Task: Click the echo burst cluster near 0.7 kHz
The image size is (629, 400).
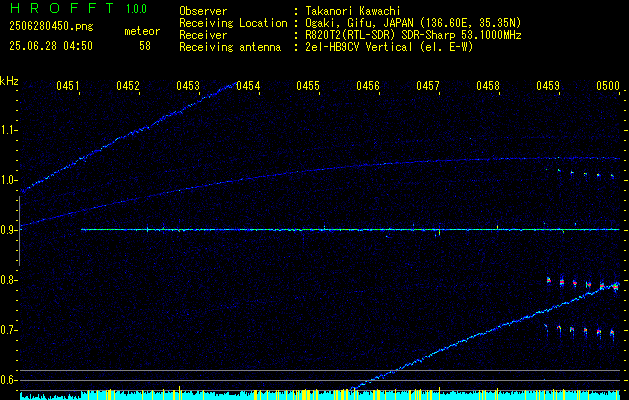Action: coord(580,331)
